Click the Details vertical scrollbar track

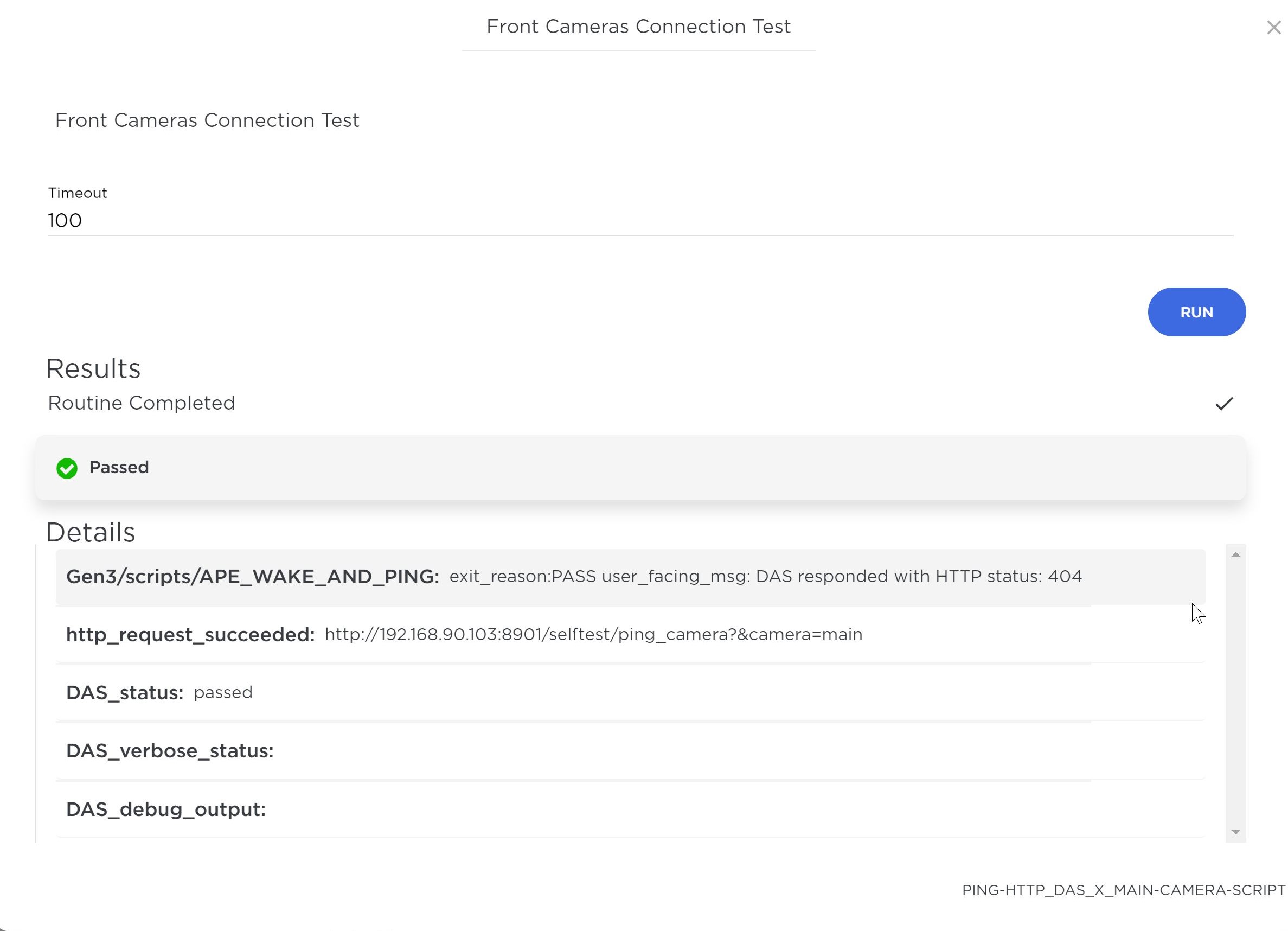pyautogui.click(x=1235, y=693)
